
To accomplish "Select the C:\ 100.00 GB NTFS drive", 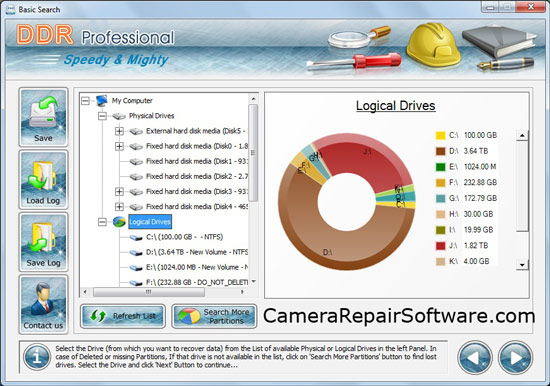I will 185,237.
